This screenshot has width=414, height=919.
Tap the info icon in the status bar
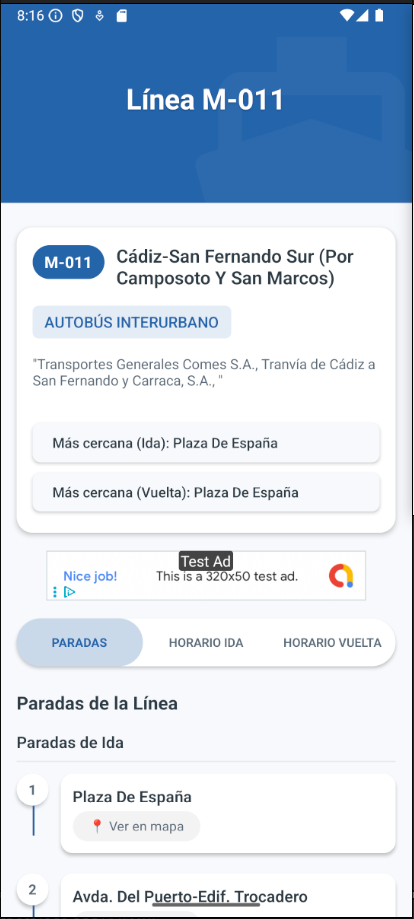56,16
